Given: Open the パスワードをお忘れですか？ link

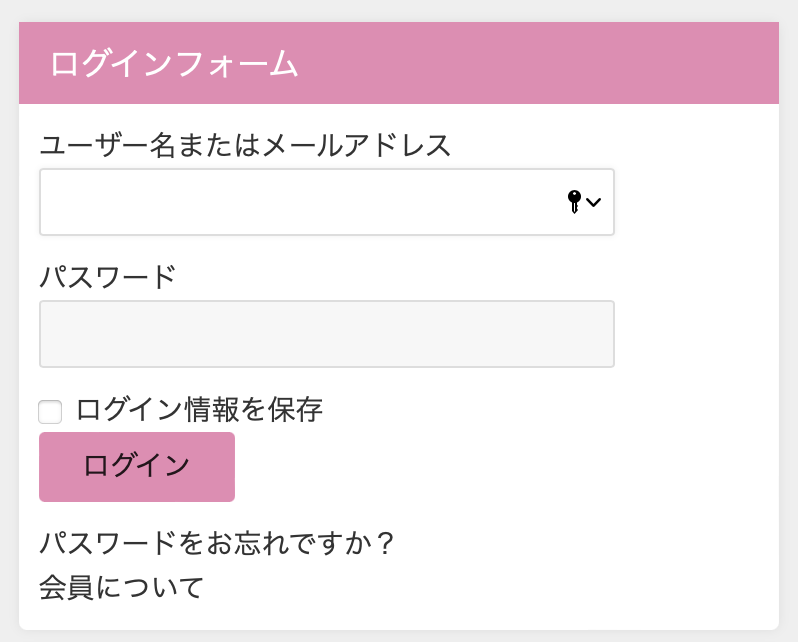Looking at the screenshot, I should tap(217, 543).
